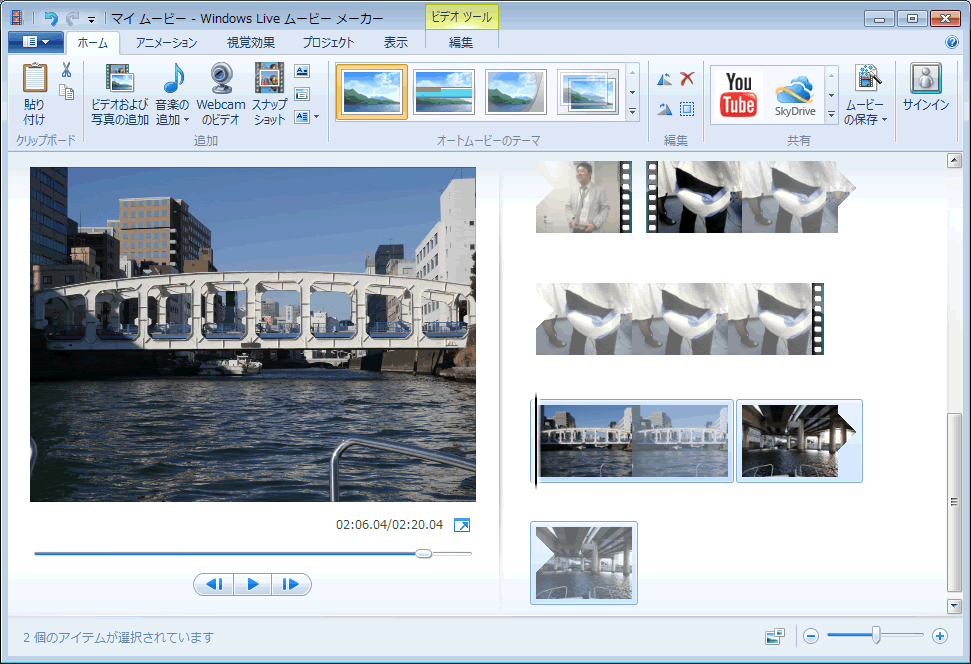This screenshot has height=664, width=971.
Task: Rotate right using the rotate-right icon
Action: pyautogui.click(x=664, y=109)
